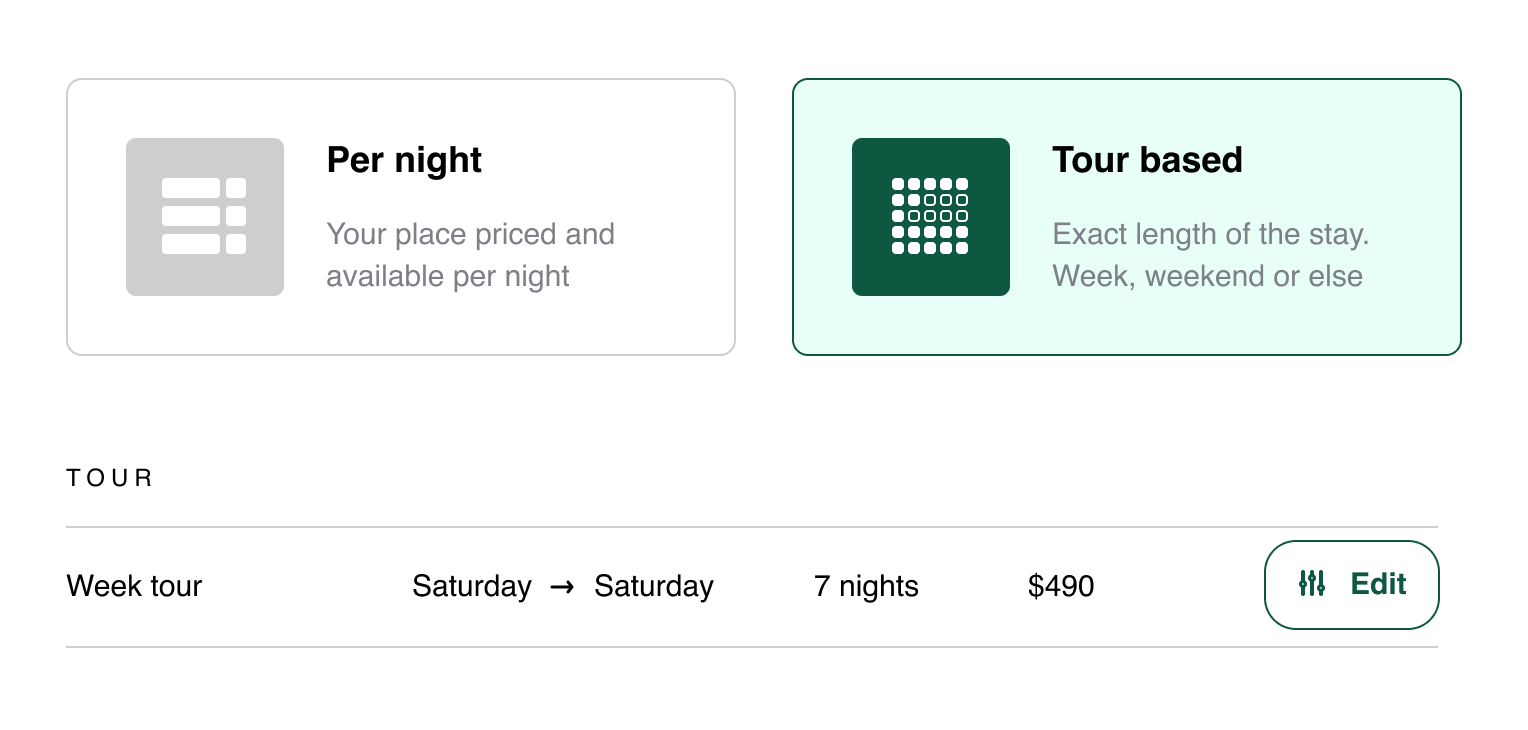Screen dimensions: 1528x730
Task: Click the sliders icon inside the Edit button
Action: pos(1313,585)
